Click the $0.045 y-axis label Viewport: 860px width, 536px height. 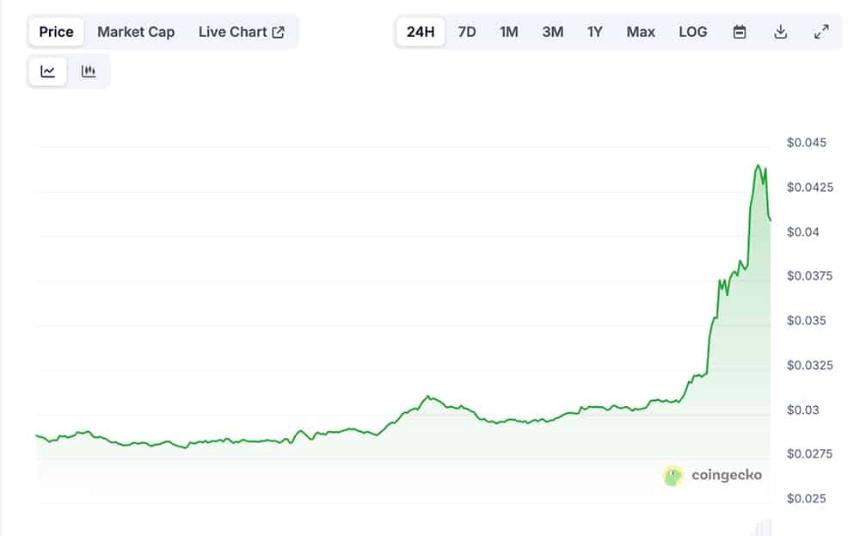806,143
